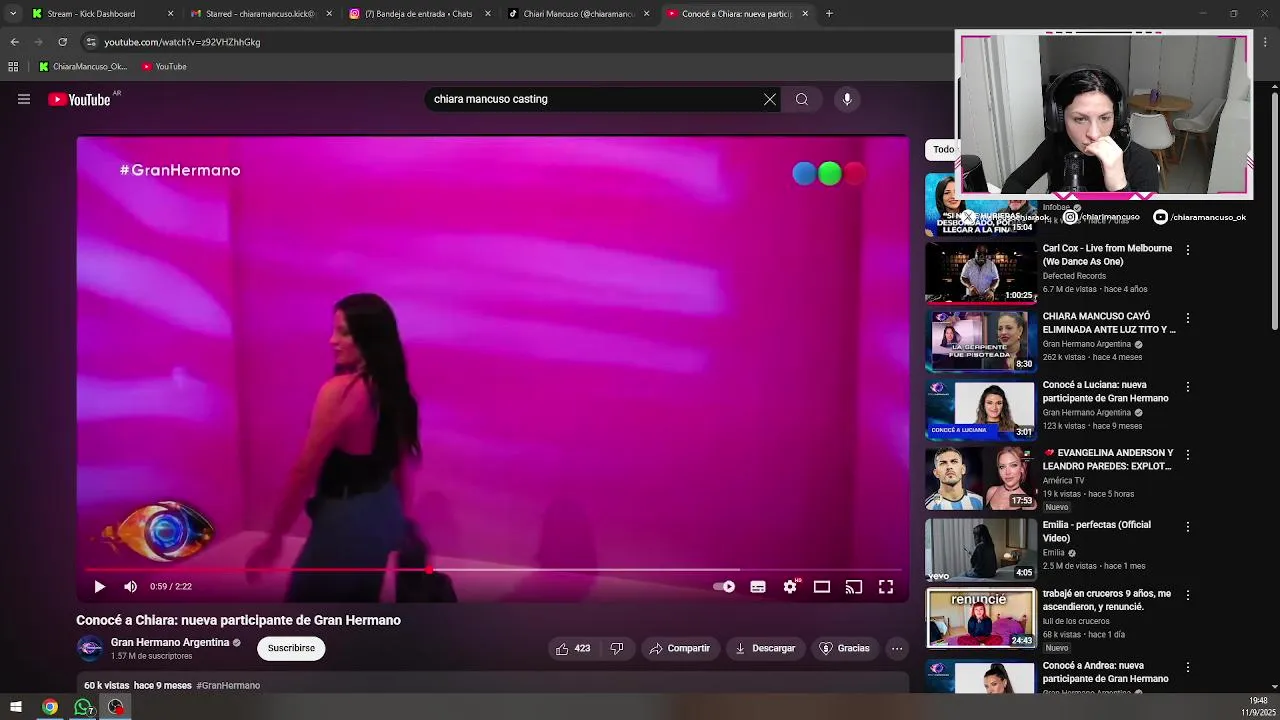Open Evangelina Anderson y Leandro Paredes thumbnail
Image resolution: width=1280 pixels, height=720 pixels.
click(x=981, y=478)
